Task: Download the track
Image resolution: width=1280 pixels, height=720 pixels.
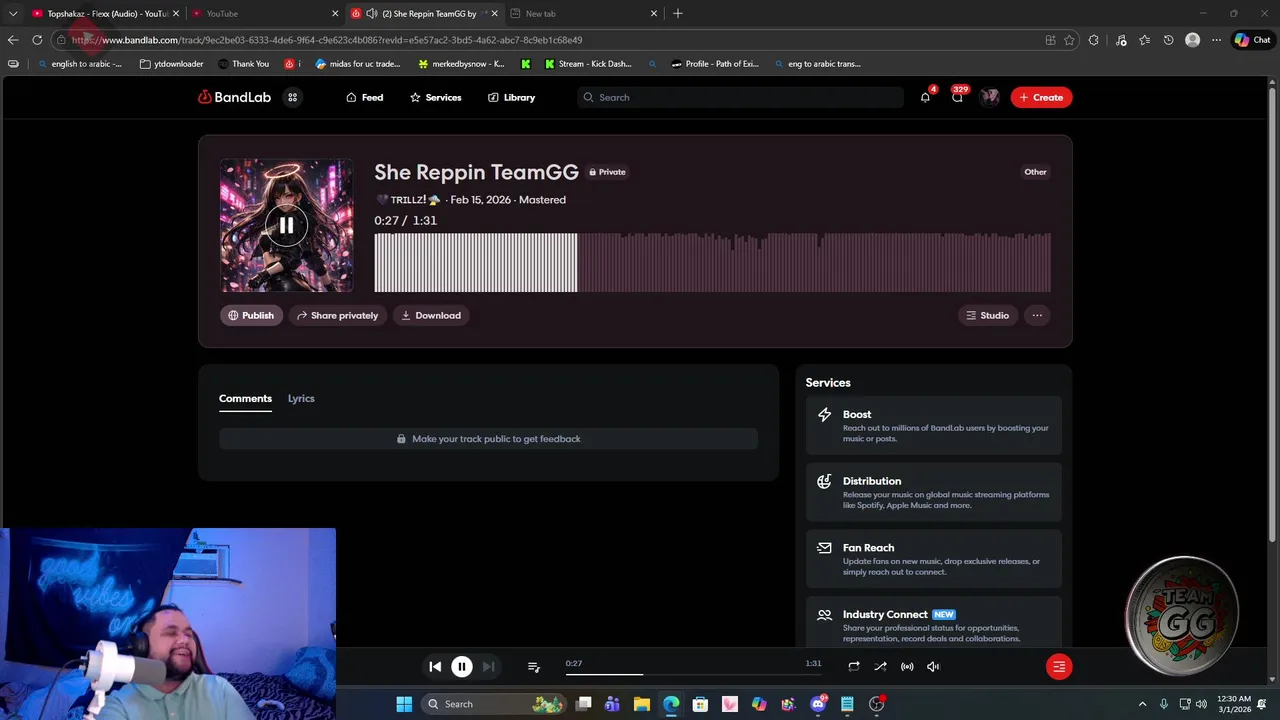Action: coord(431,315)
